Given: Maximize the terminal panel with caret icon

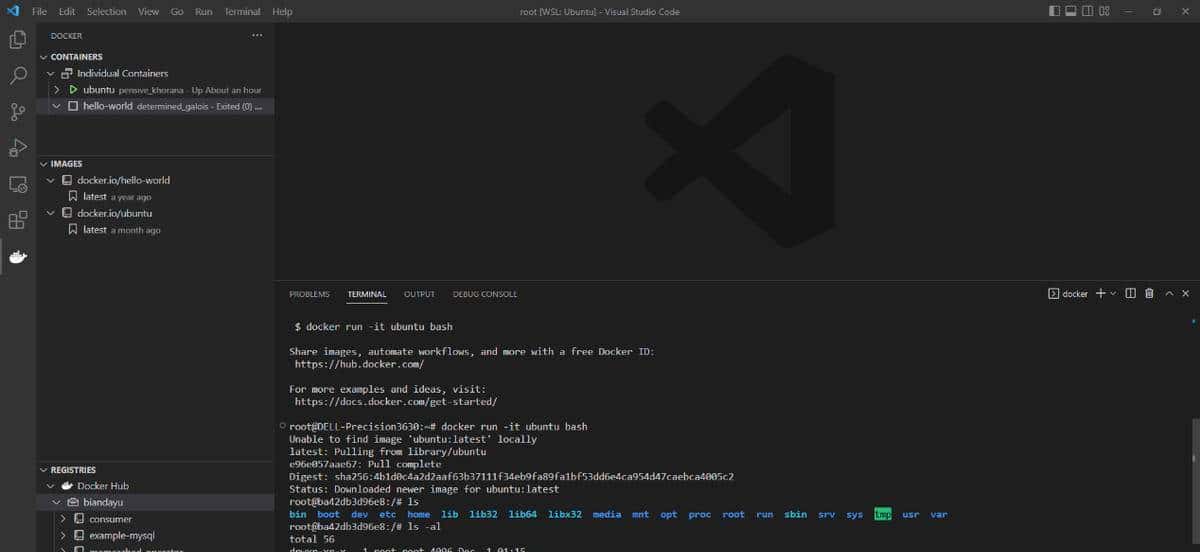Looking at the screenshot, I should pyautogui.click(x=1168, y=293).
